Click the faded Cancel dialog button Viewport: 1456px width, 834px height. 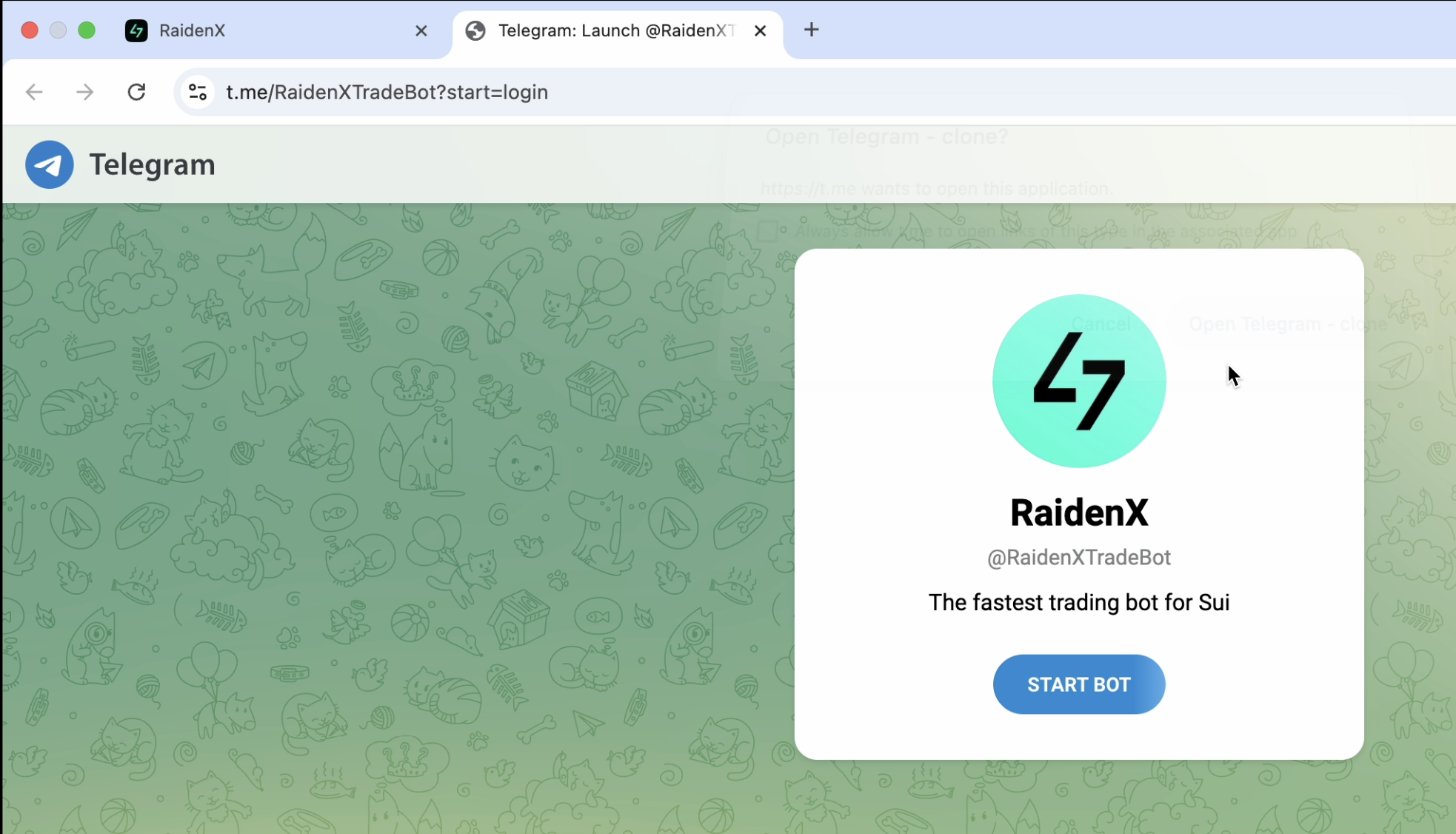pos(1101,324)
